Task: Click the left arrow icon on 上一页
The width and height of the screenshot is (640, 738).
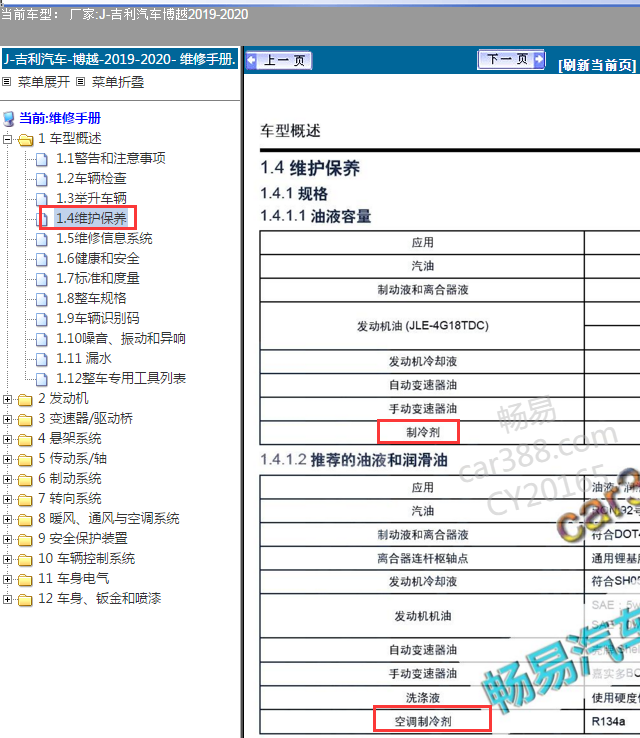Action: (x=252, y=60)
